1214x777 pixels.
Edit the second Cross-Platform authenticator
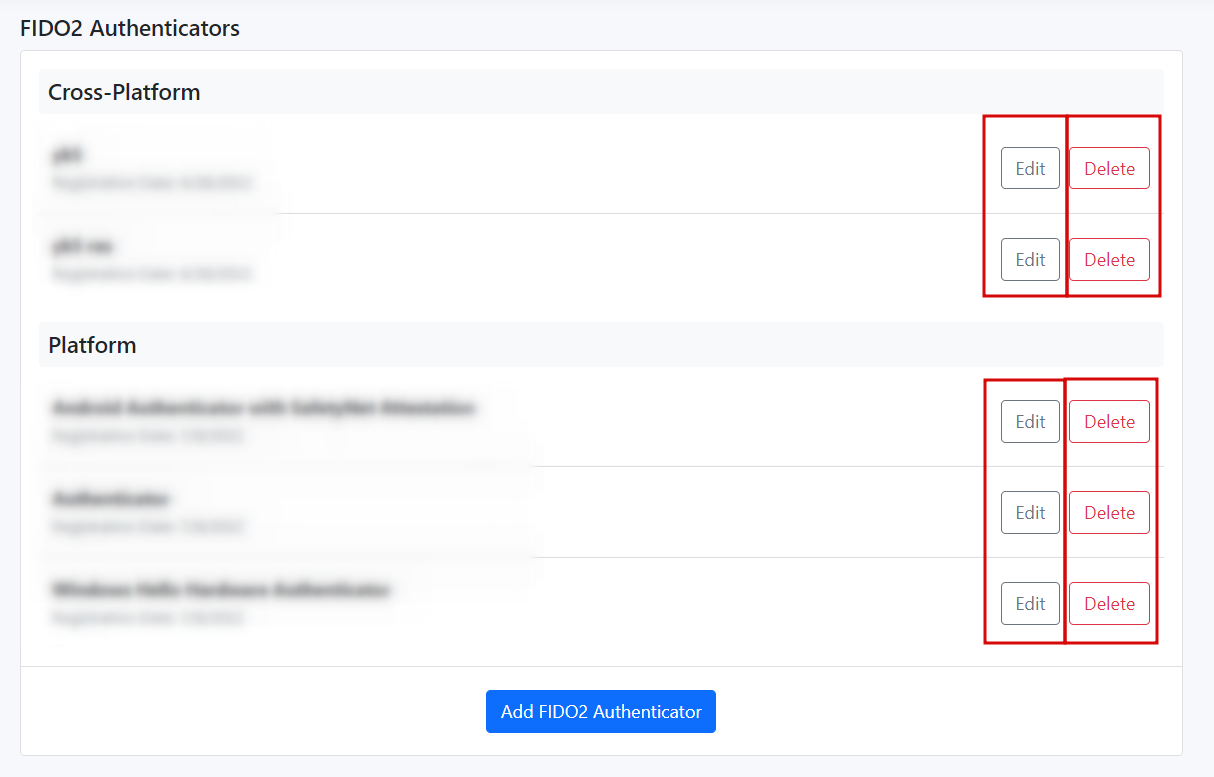click(1030, 259)
